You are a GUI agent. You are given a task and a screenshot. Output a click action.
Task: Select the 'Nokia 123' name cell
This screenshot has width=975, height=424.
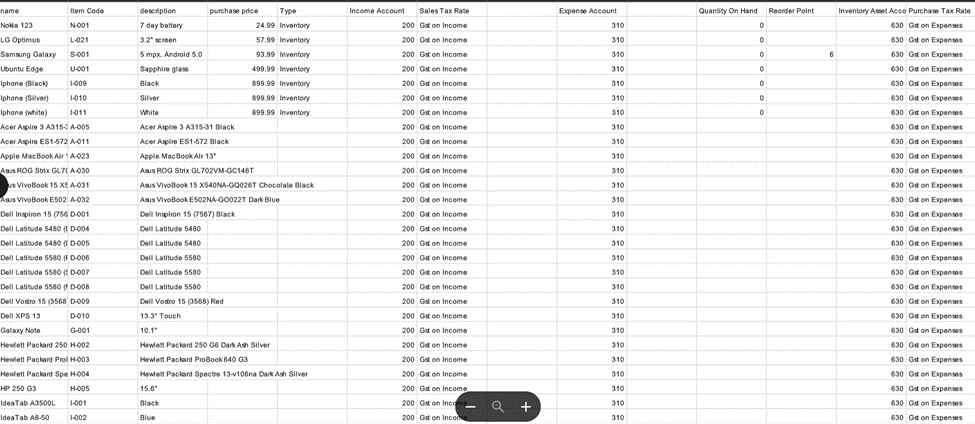(x=17, y=25)
